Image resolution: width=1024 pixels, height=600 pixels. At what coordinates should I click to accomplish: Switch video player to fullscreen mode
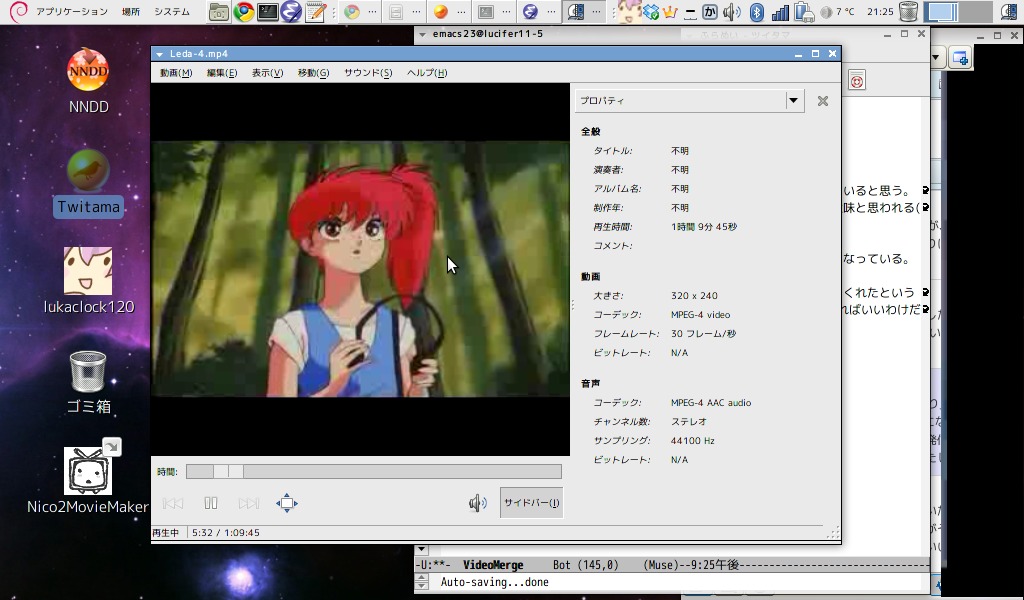287,503
